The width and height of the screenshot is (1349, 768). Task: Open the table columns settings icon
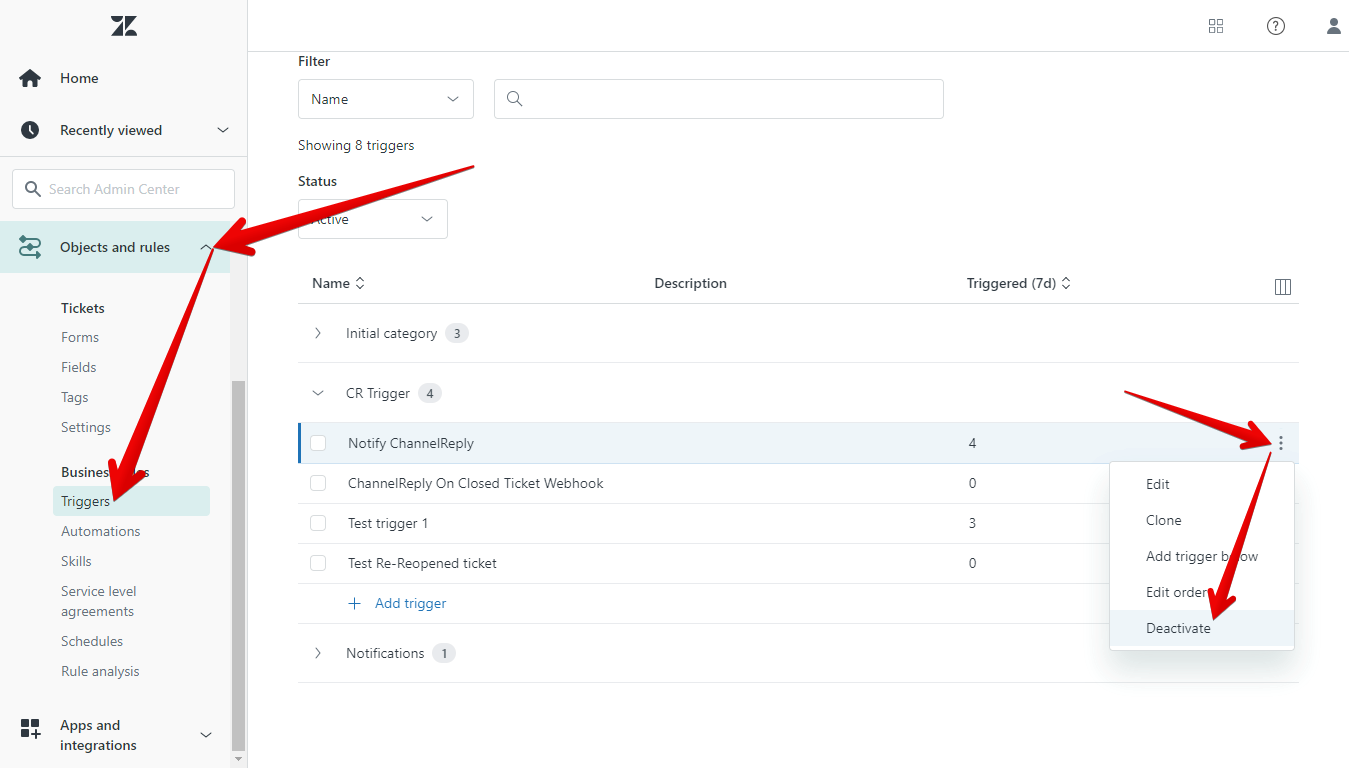click(x=1283, y=287)
